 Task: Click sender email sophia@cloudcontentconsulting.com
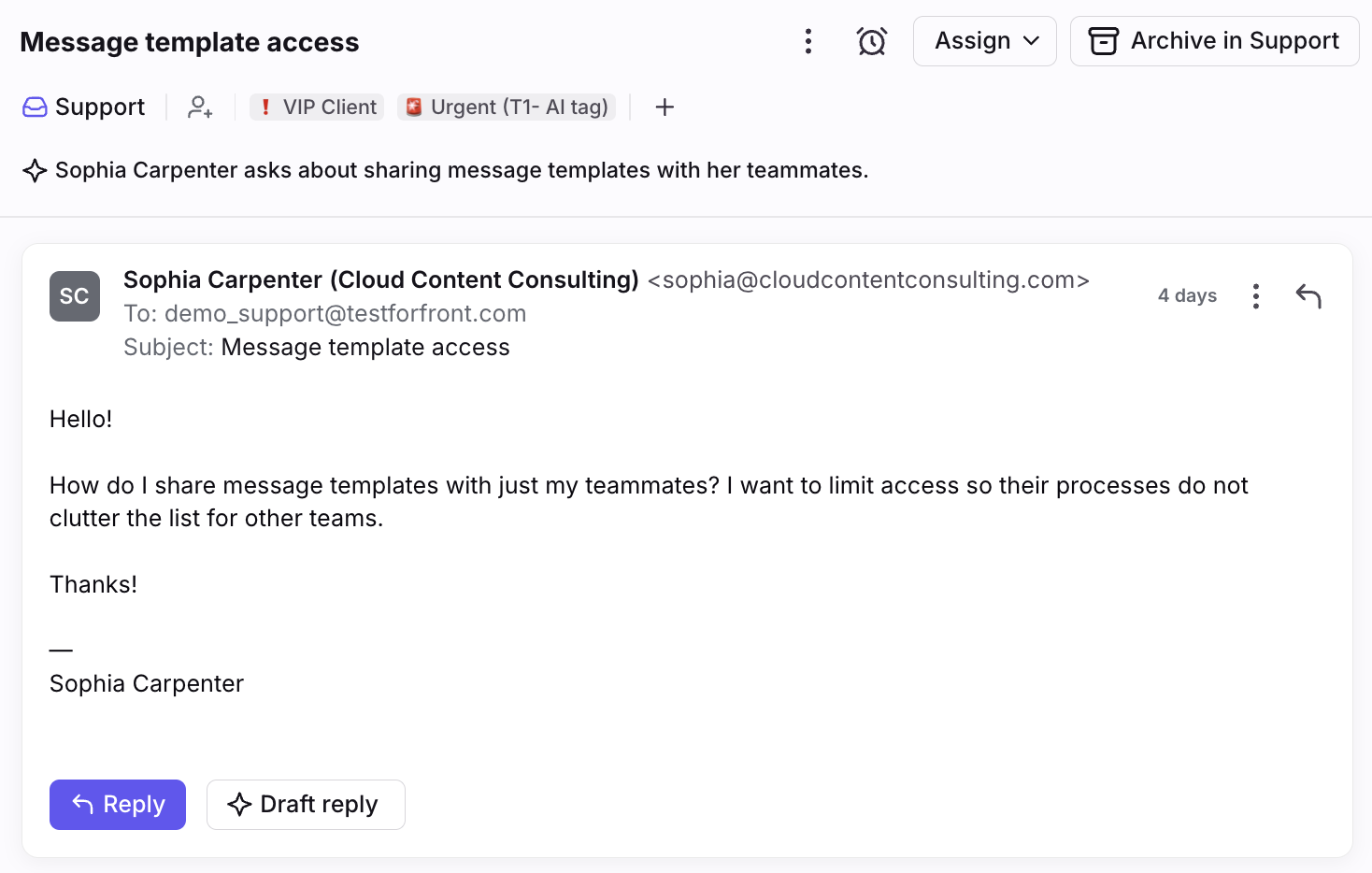(868, 280)
